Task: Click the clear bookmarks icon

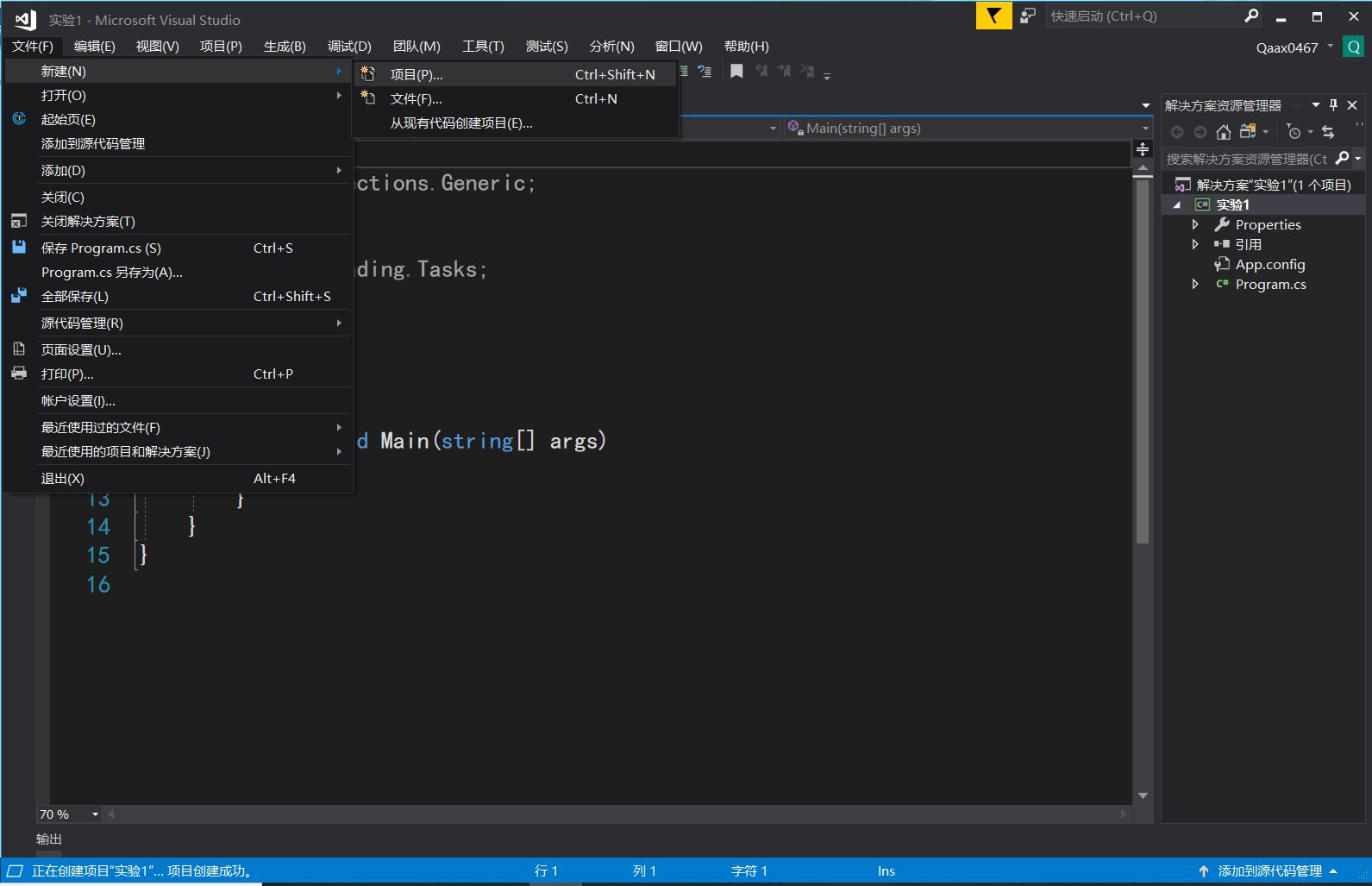Action: 807,72
